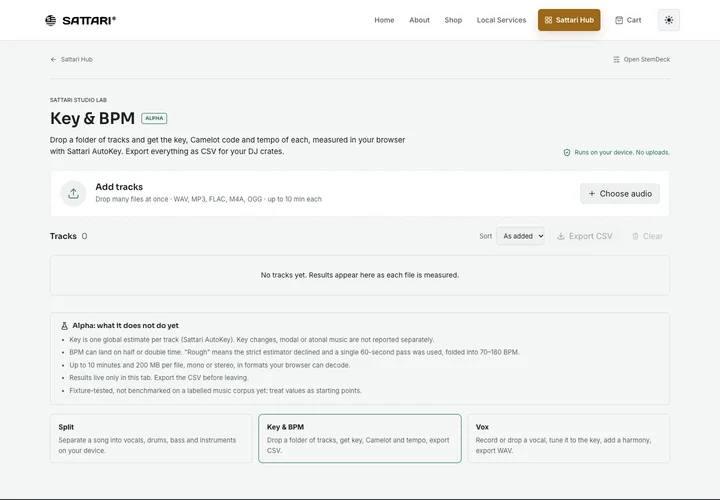This screenshot has width=720, height=500.
Task: Click the SATTARI wordmark
Action: [x=89, y=20]
